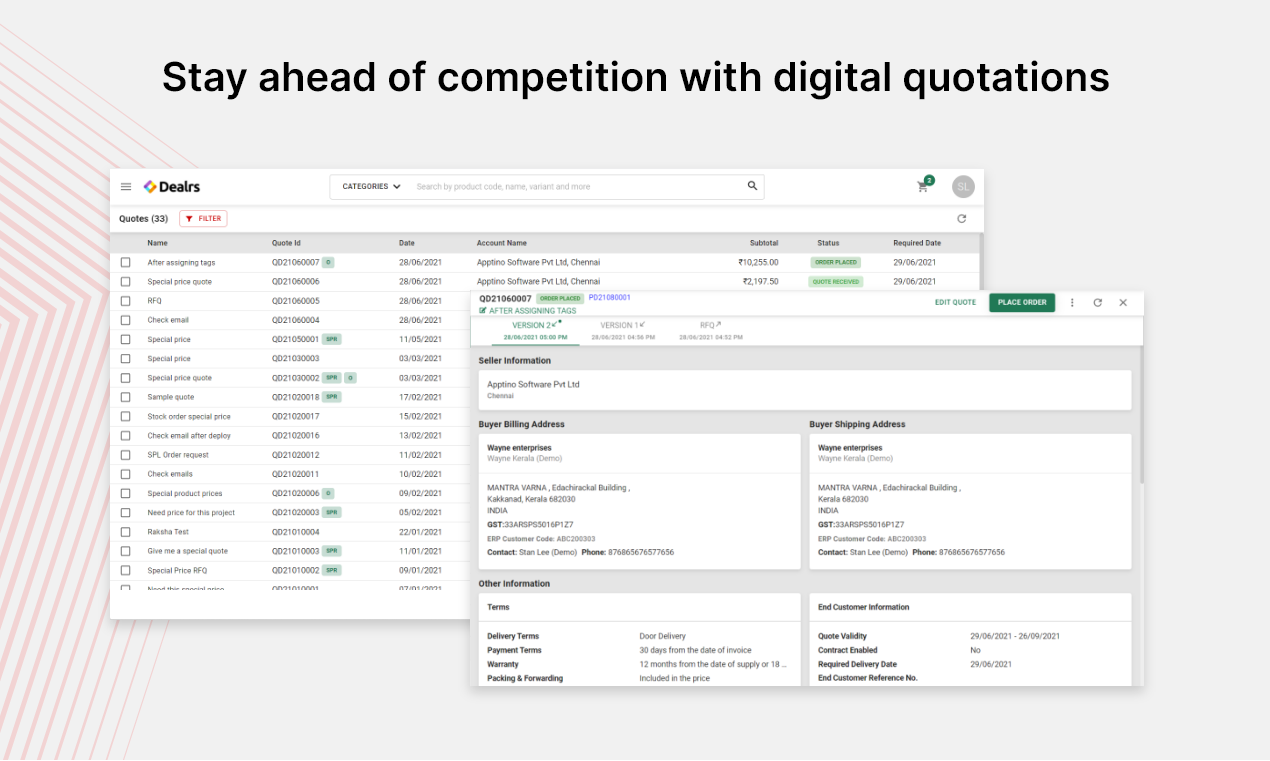Image resolution: width=1270 pixels, height=761 pixels.
Task: Open the shopping cart with 2 items
Action: pyautogui.click(x=922, y=187)
